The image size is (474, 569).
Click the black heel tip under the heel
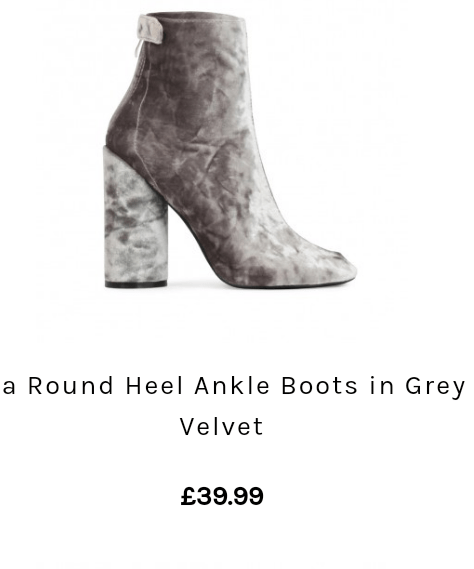[136, 284]
